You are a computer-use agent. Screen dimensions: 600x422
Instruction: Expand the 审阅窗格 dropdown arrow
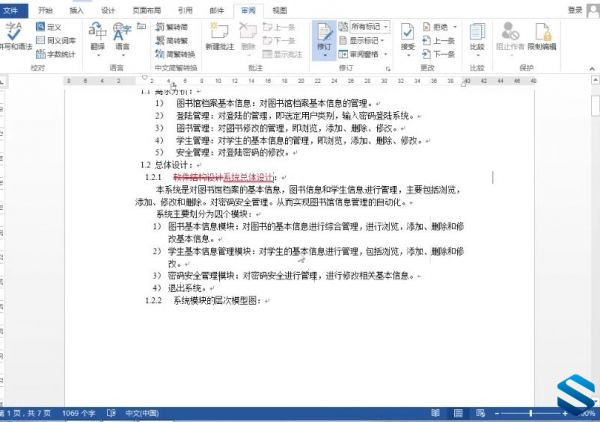(x=386, y=54)
